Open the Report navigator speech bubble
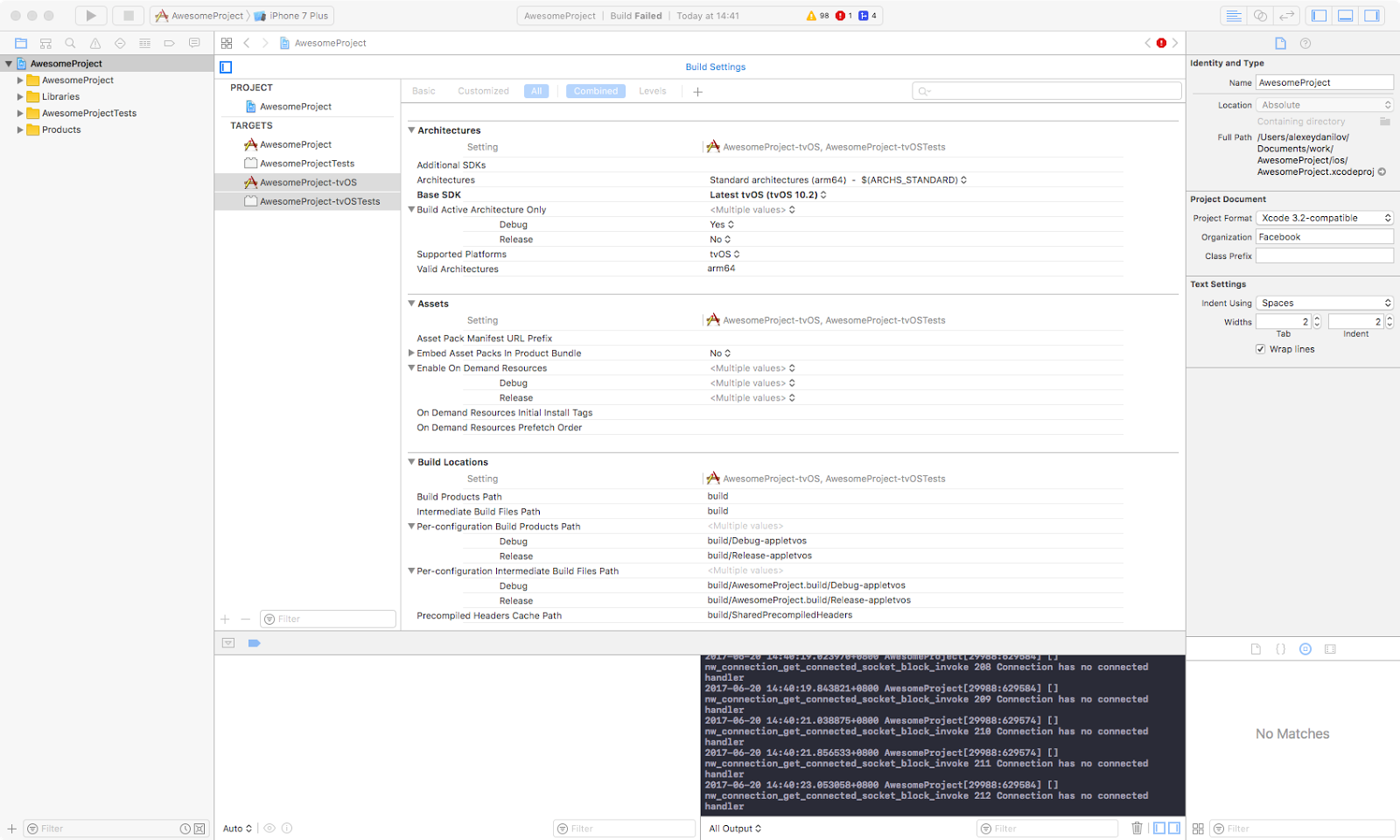The width and height of the screenshot is (1400, 840). [x=193, y=43]
